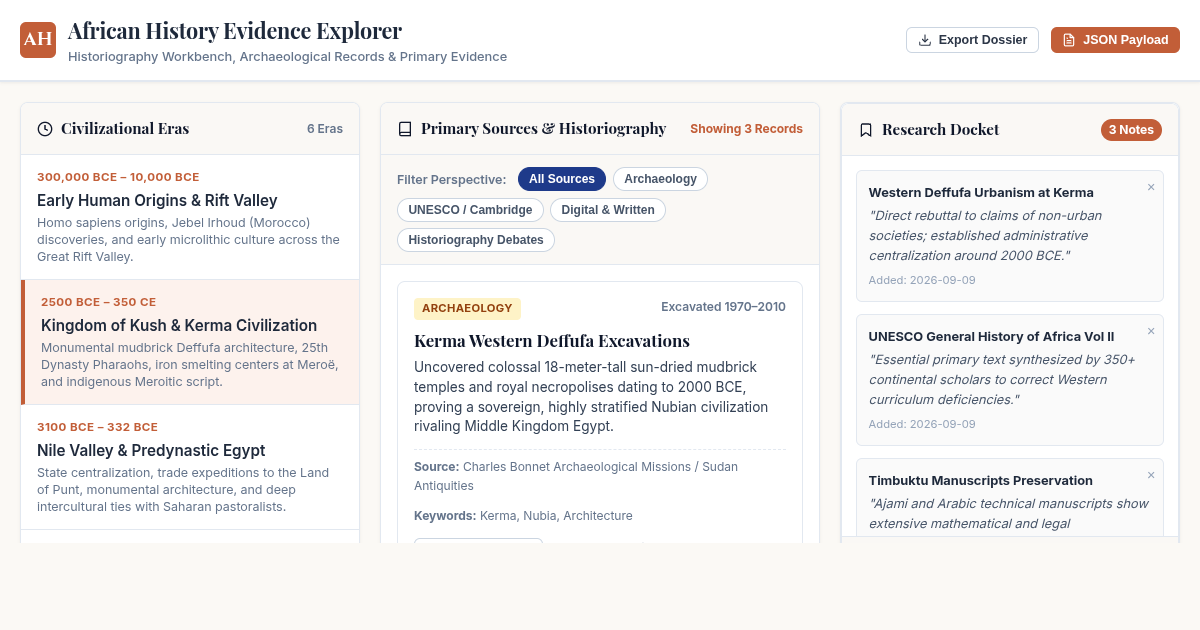Remove the UNESCO General History note
1200x630 pixels.
(x=1151, y=331)
